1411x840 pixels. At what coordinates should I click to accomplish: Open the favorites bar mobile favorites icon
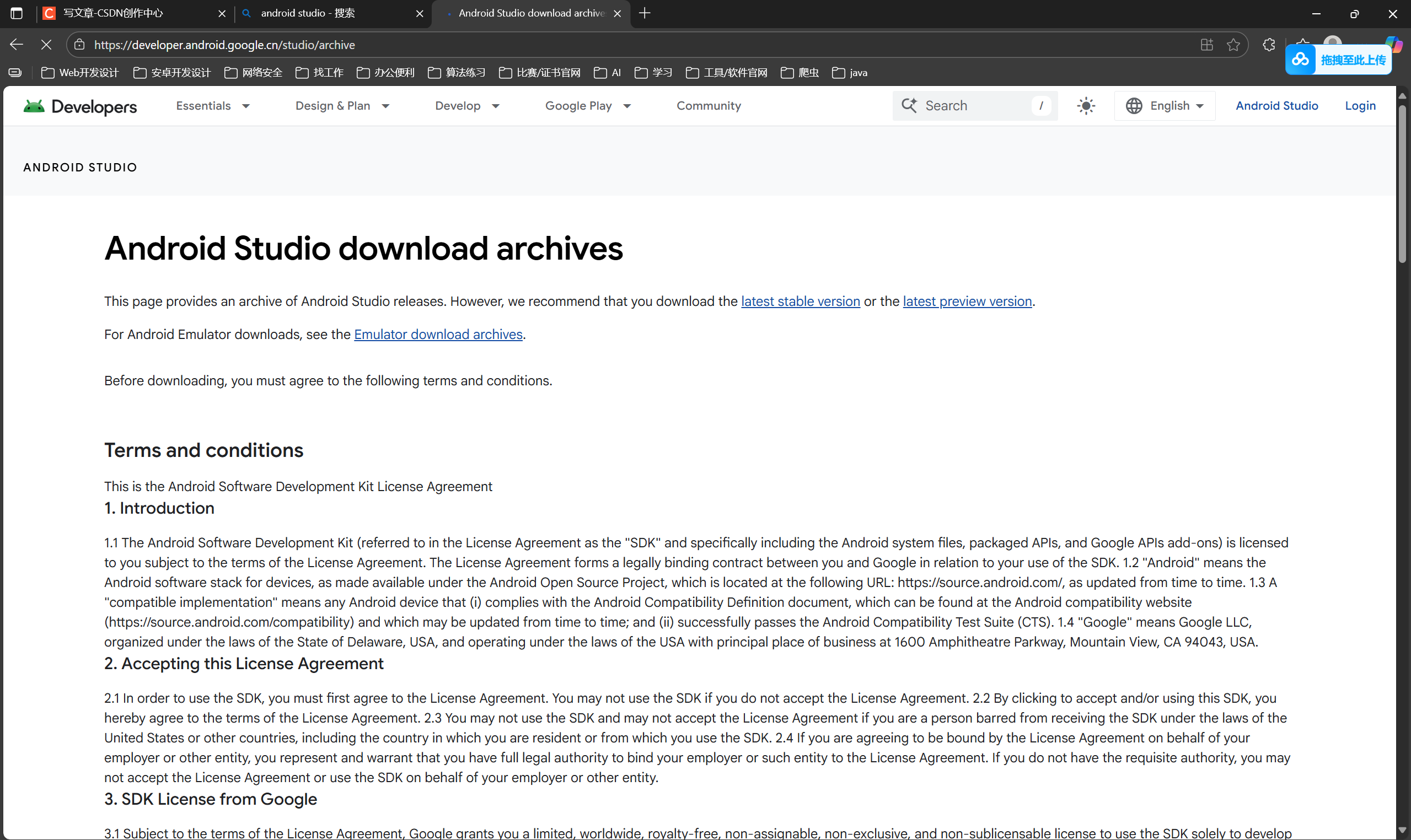(15, 72)
